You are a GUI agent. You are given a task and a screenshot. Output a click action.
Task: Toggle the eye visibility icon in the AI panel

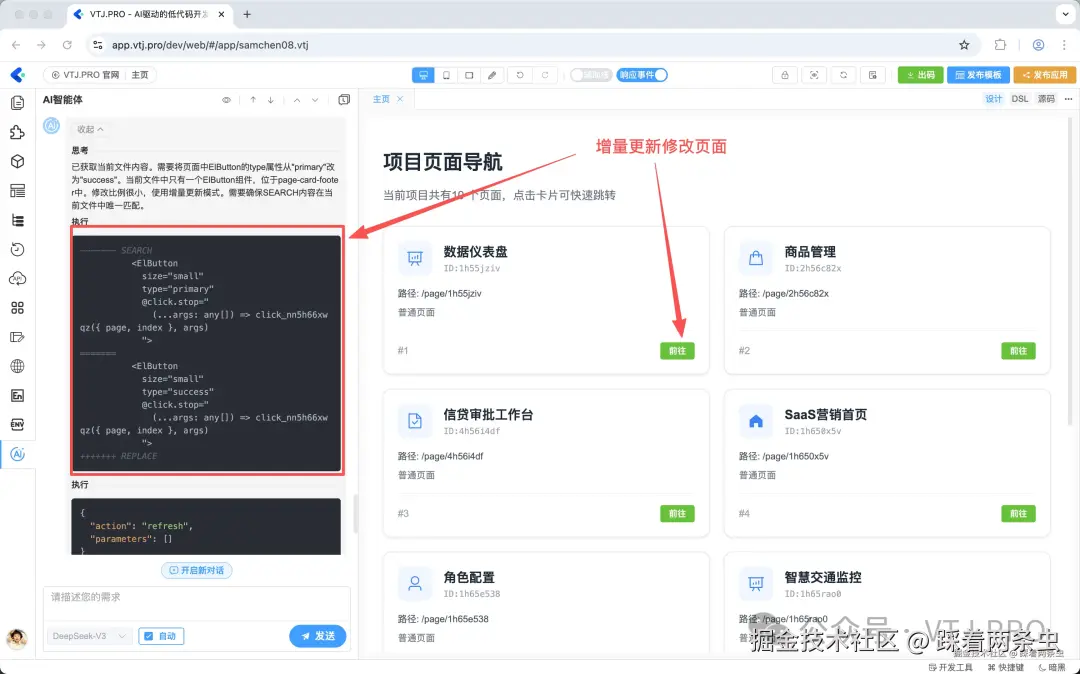(x=226, y=100)
